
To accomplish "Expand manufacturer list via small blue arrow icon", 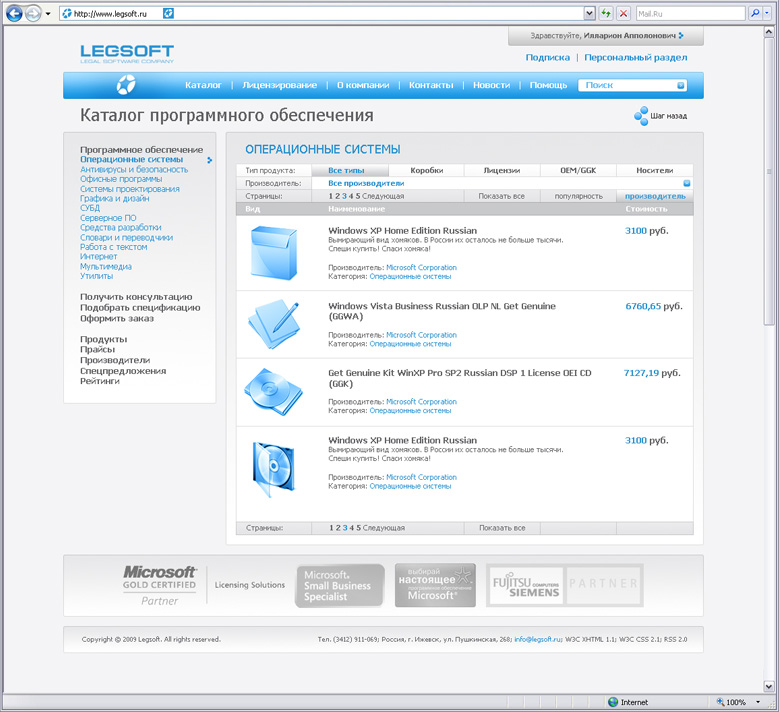I will [686, 183].
